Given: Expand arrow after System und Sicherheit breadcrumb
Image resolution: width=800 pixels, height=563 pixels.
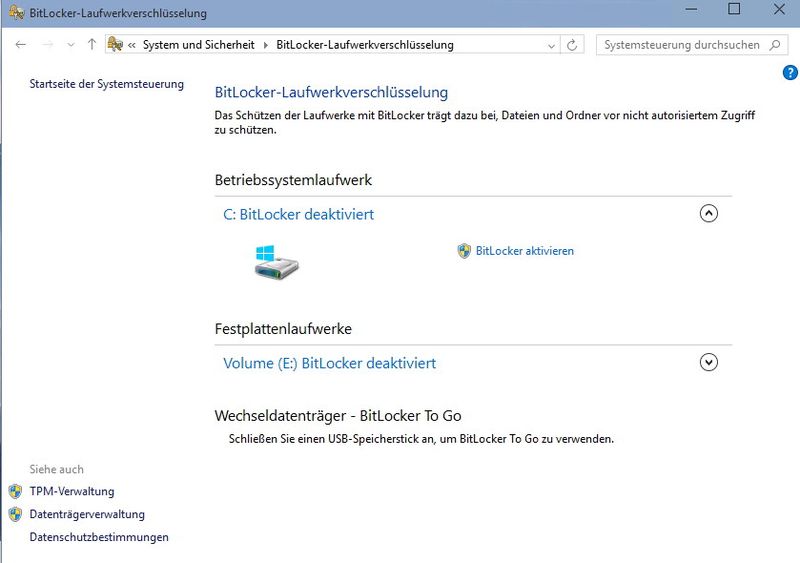Looking at the screenshot, I should coord(265,45).
